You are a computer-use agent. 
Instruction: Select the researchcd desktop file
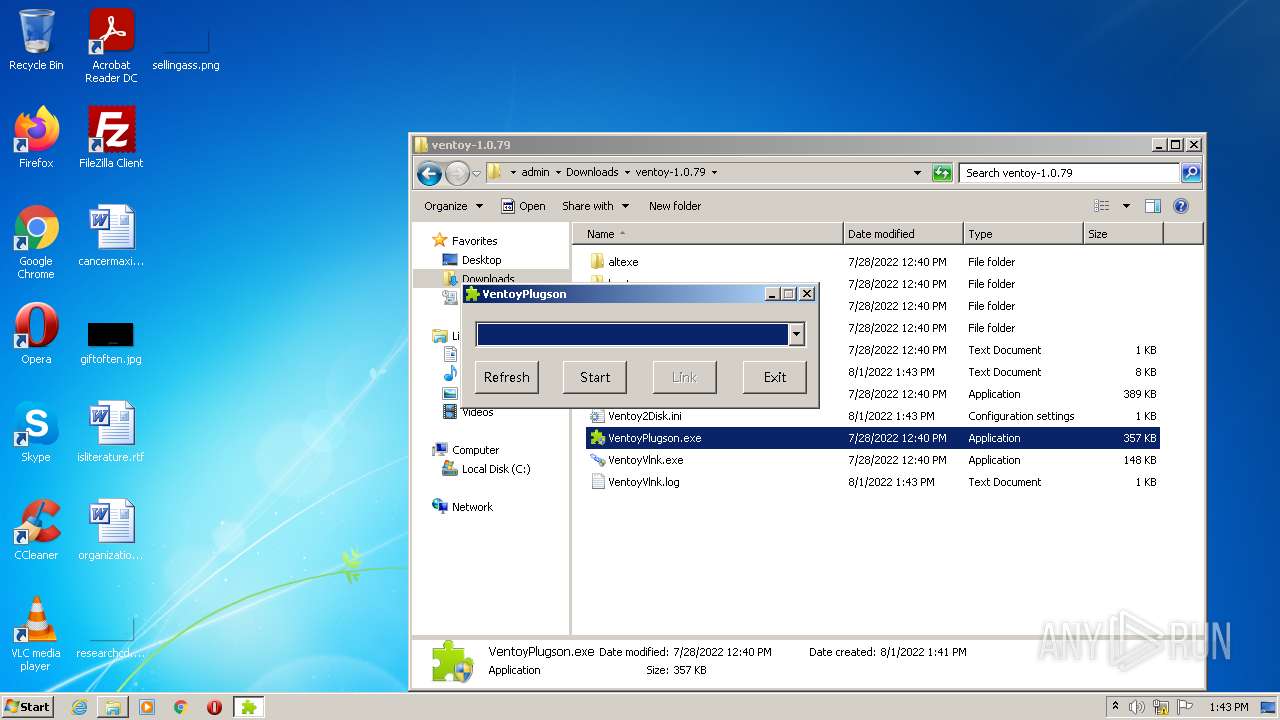[x=111, y=640]
